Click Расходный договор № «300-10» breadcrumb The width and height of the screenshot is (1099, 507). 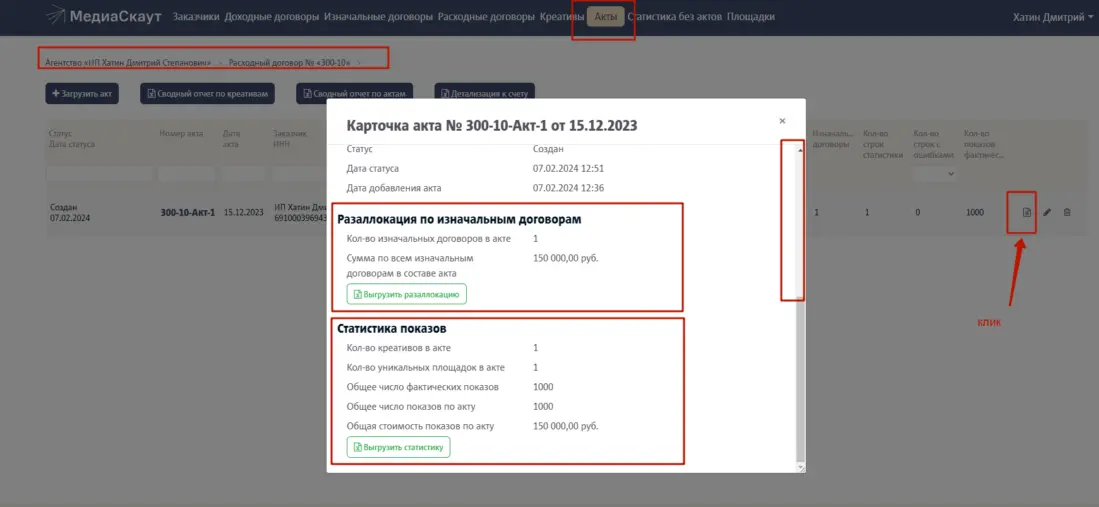pyautogui.click(x=290, y=62)
